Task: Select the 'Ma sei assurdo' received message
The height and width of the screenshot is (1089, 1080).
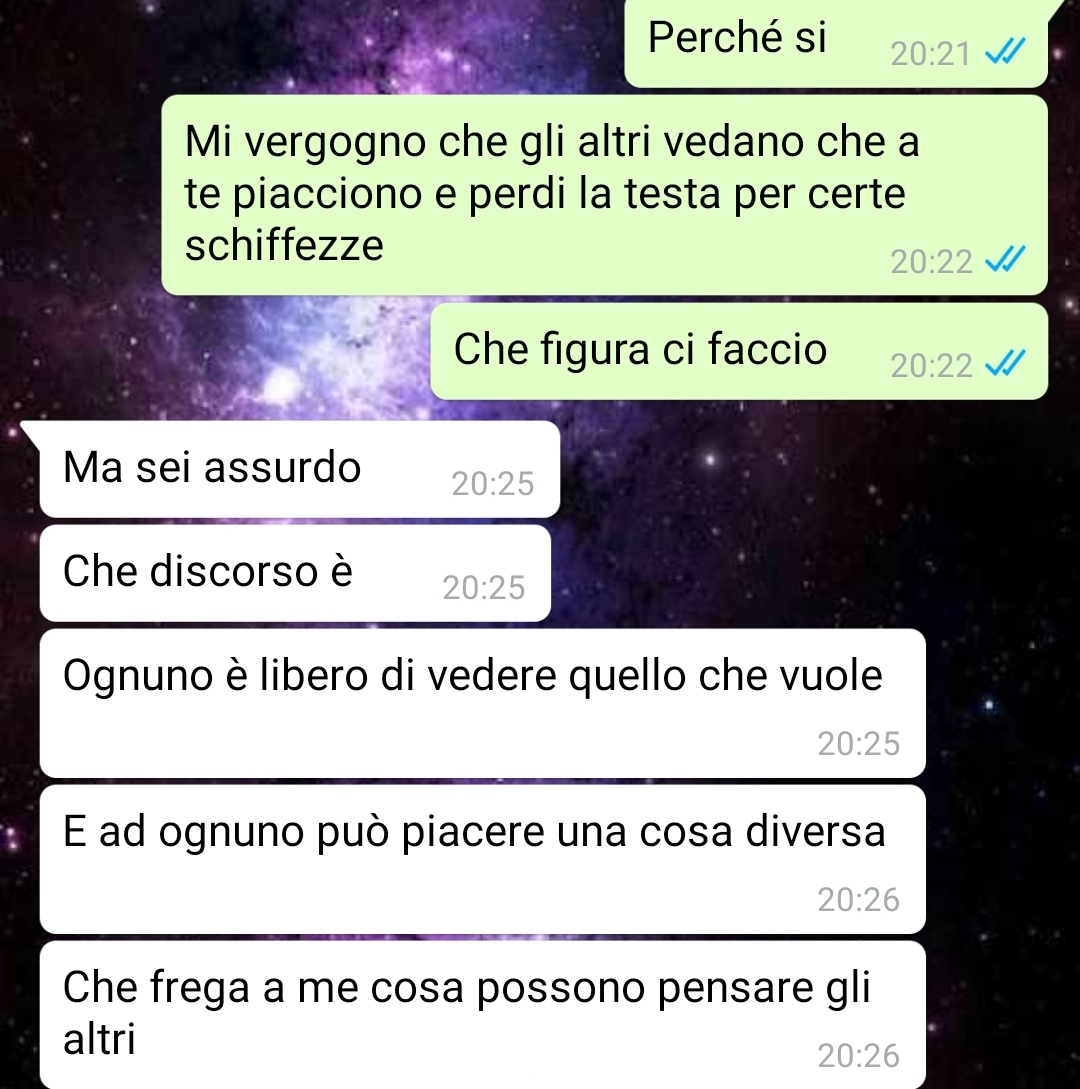Action: tap(299, 469)
